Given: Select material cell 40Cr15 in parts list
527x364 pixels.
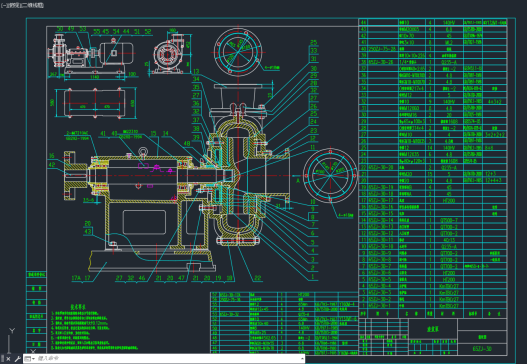Looking at the screenshot, I should [x=449, y=240].
